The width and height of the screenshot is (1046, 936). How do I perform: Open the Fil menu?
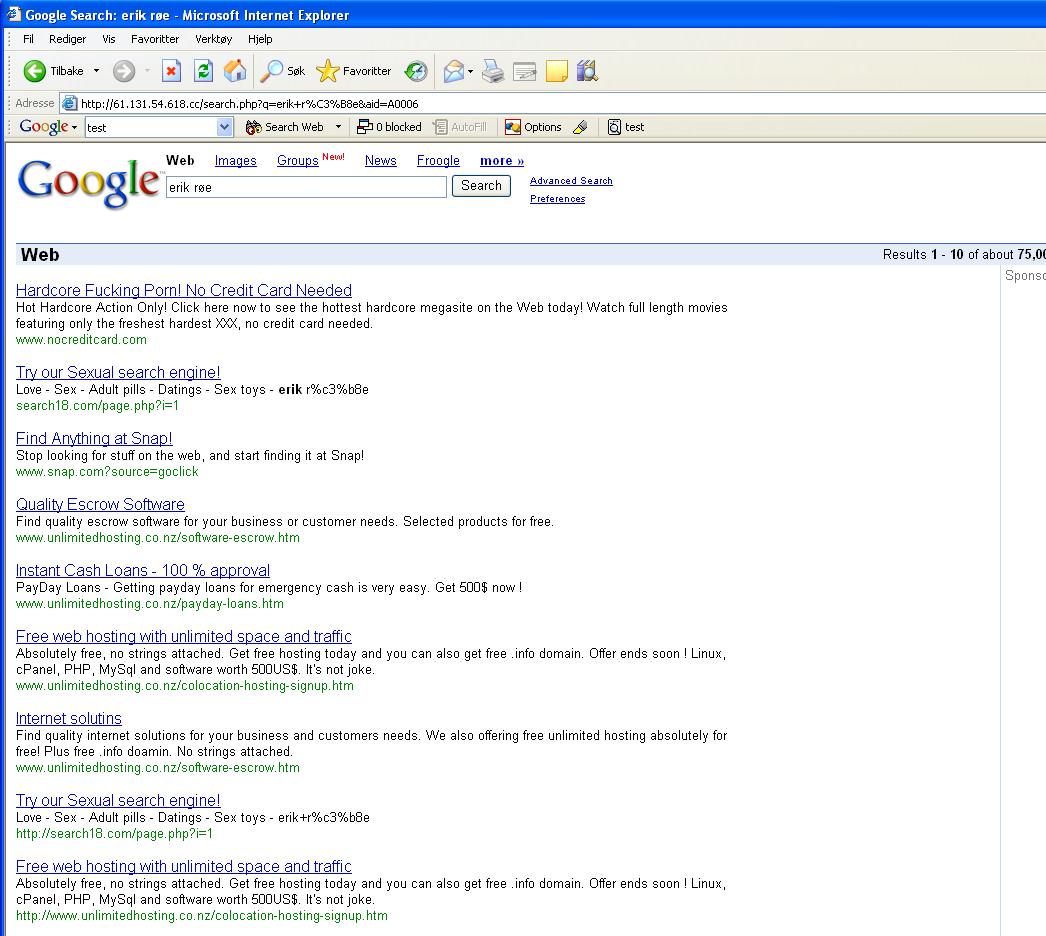point(28,39)
